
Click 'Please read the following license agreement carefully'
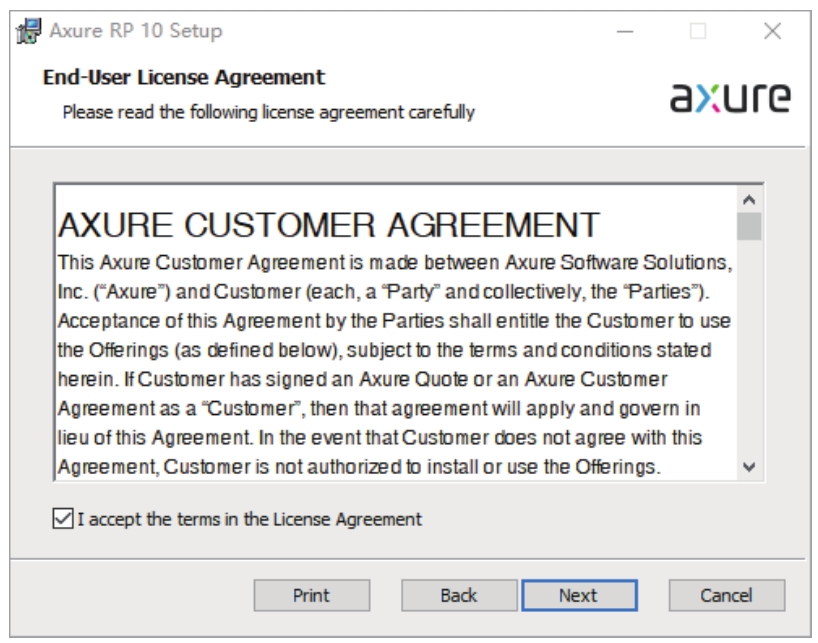(x=269, y=112)
